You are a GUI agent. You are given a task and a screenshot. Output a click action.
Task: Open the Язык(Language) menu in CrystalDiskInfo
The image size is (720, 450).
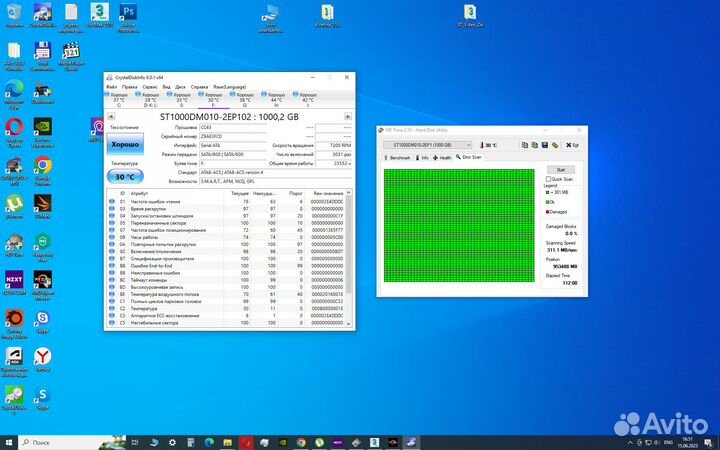coord(230,87)
